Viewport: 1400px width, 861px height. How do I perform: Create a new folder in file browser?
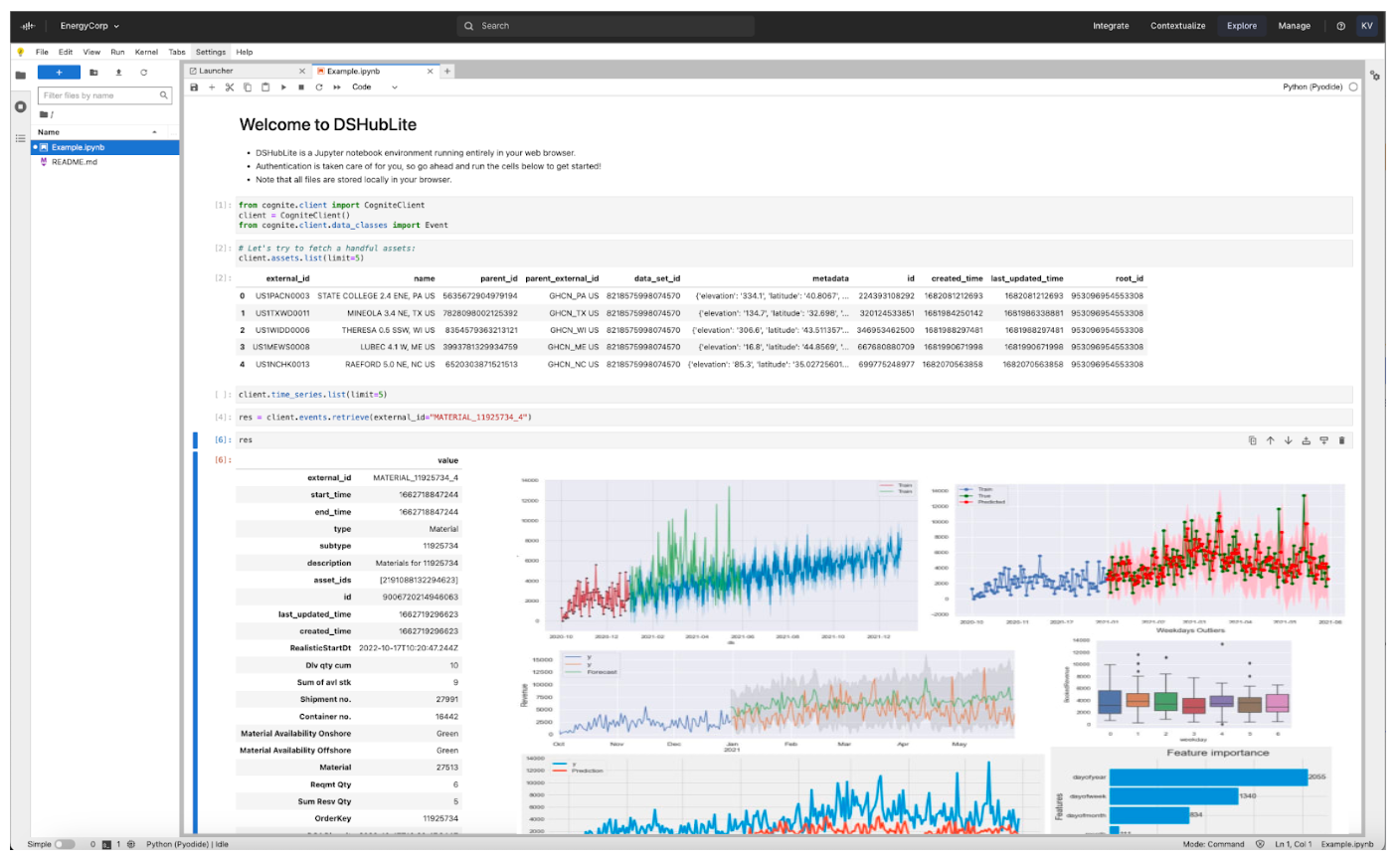click(x=93, y=72)
